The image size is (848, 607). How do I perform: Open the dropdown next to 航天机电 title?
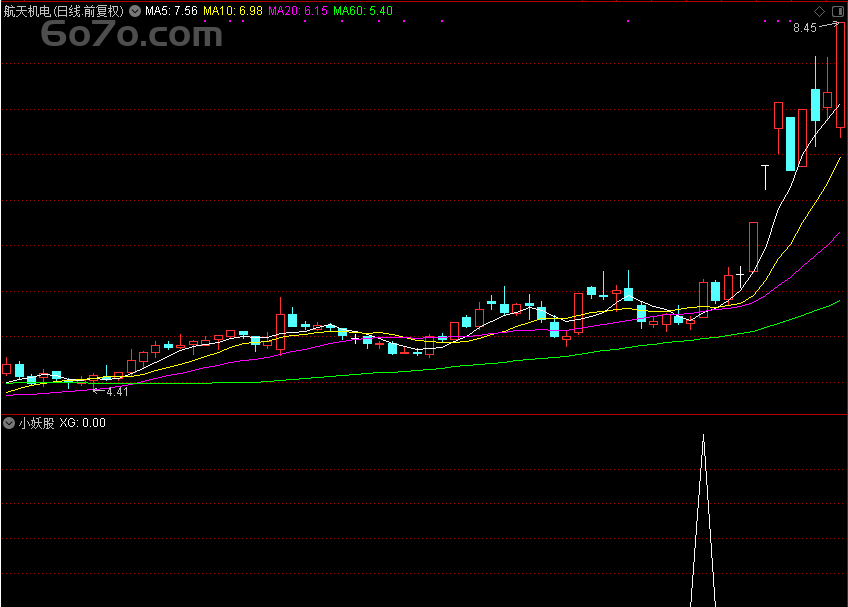click(x=135, y=11)
